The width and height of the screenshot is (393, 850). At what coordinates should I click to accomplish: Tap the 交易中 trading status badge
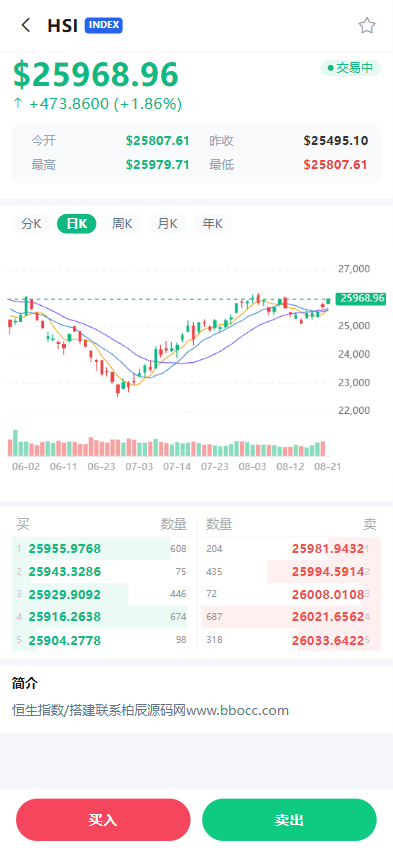tap(351, 68)
